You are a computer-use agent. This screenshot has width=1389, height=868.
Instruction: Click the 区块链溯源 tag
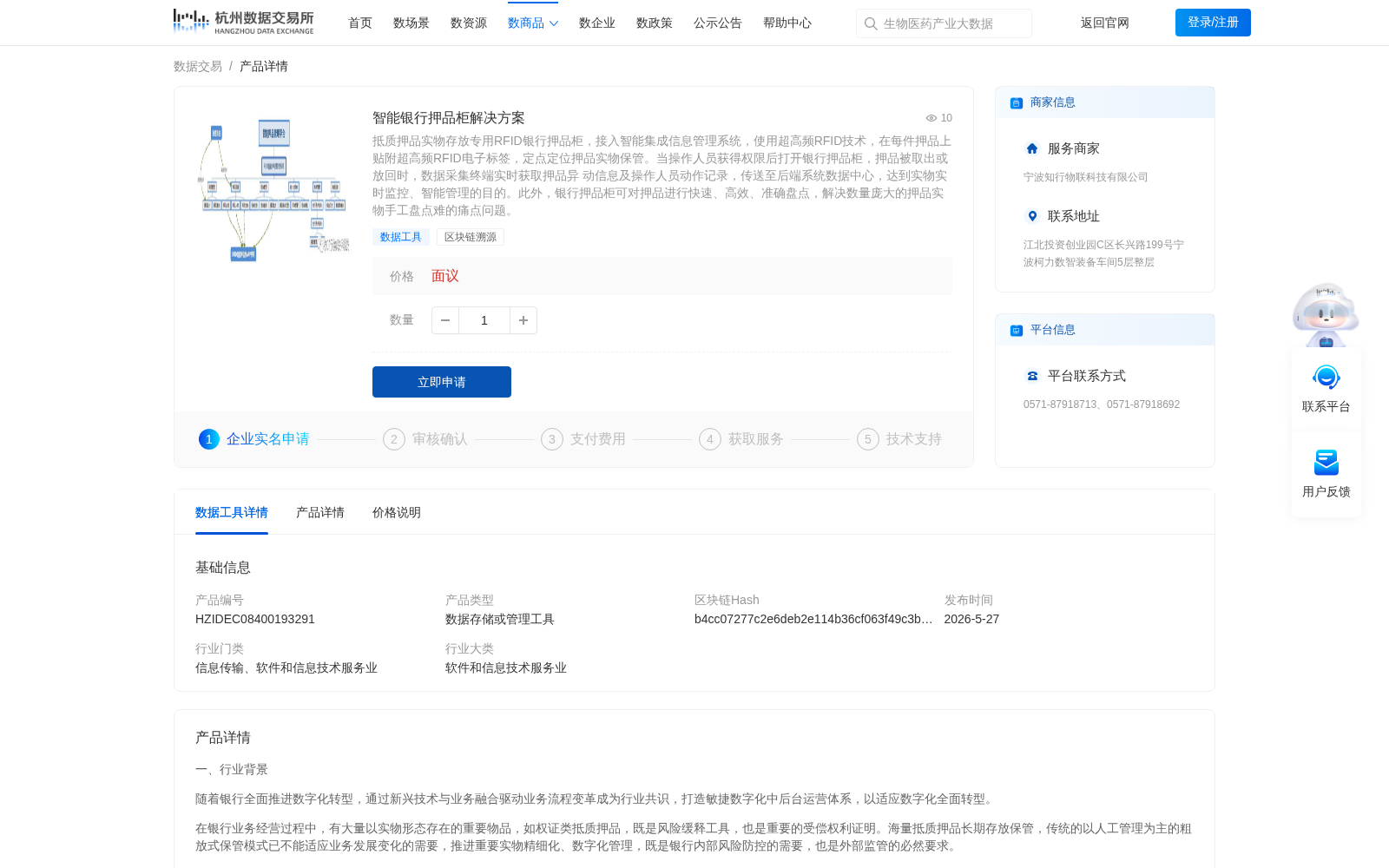[471, 237]
